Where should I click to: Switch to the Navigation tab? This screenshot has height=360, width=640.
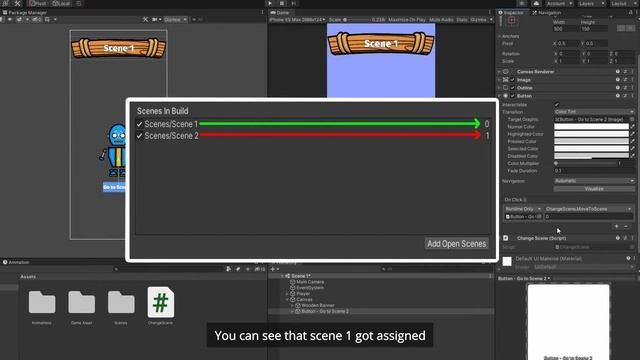pos(547,13)
